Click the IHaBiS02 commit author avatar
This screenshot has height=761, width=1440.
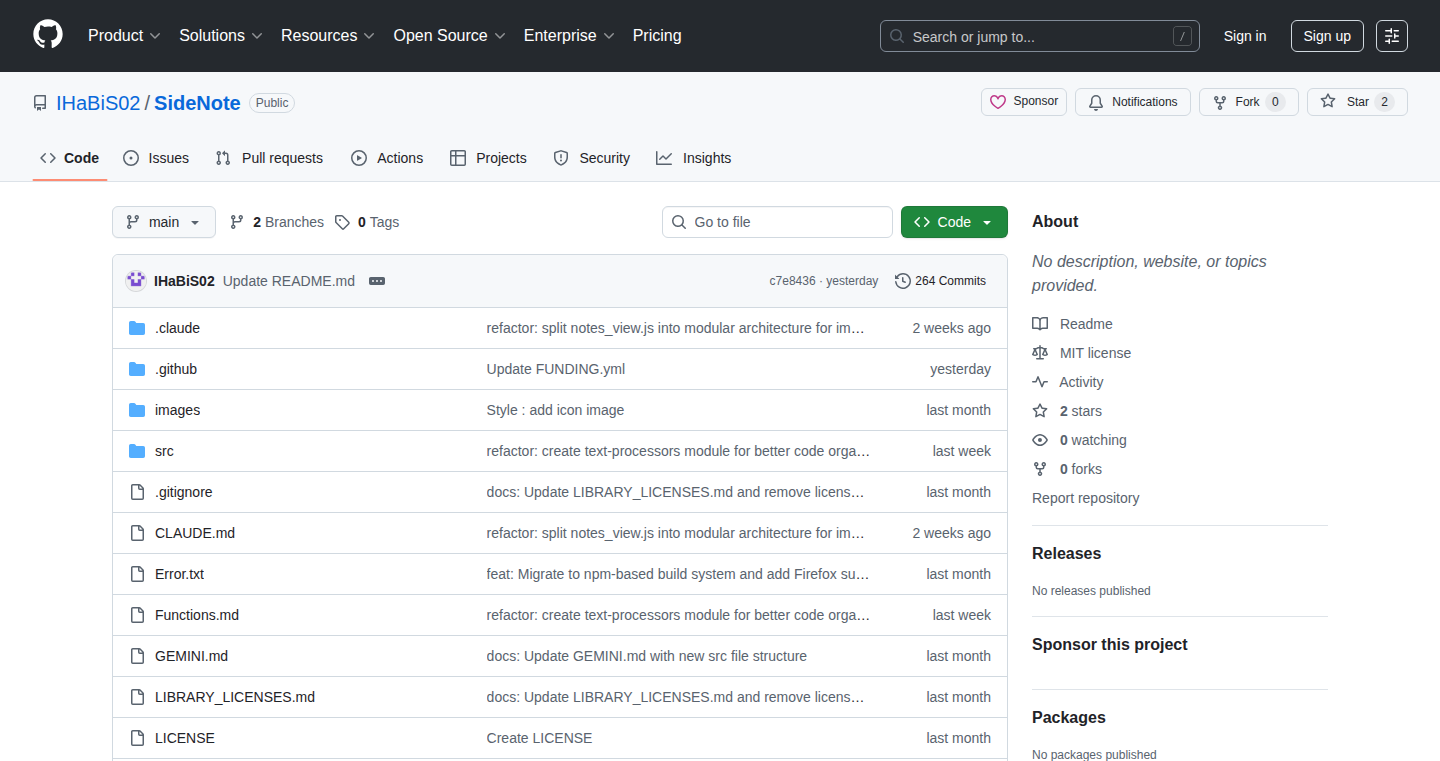tap(136, 281)
